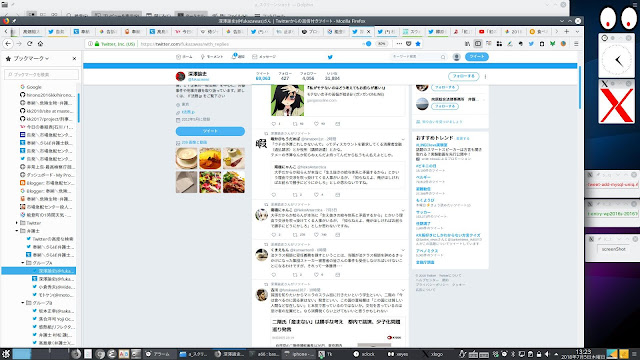Open Twitter メッセージ navigation item
This screenshot has height=360, width=640.
[264, 57]
